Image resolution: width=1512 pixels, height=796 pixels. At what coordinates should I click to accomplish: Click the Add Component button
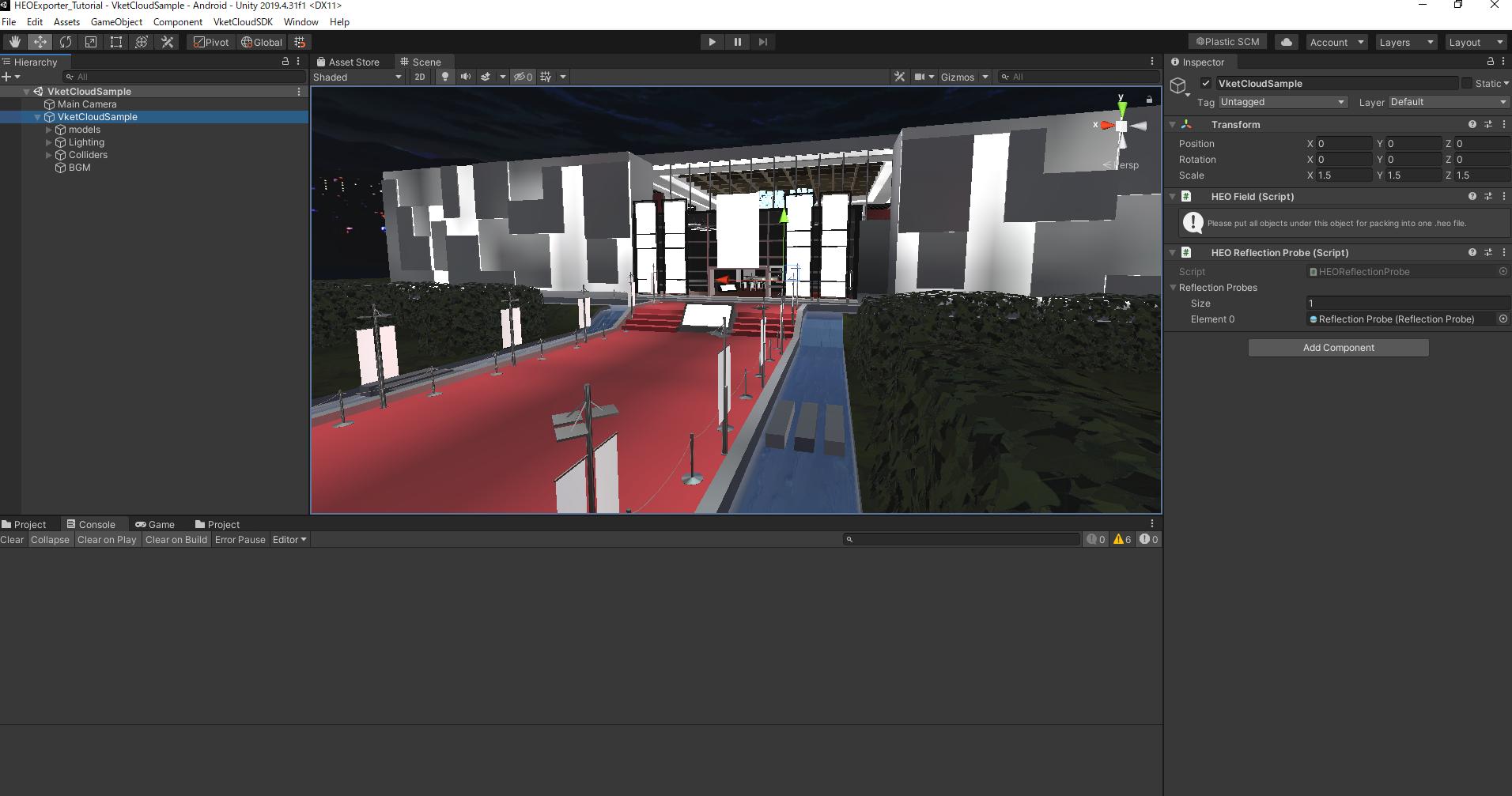(x=1338, y=348)
